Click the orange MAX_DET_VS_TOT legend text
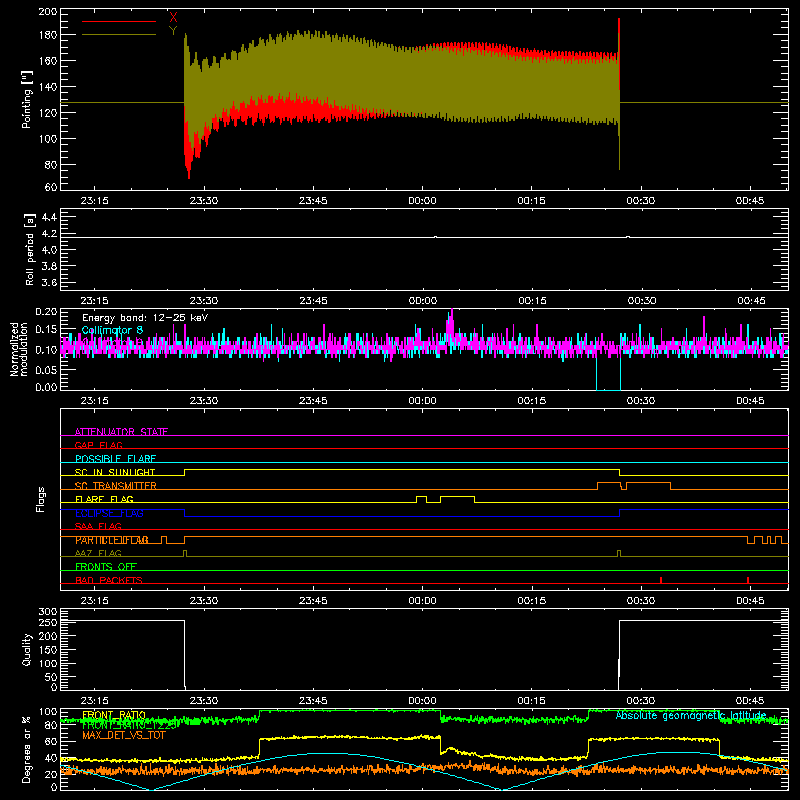 click(123, 735)
